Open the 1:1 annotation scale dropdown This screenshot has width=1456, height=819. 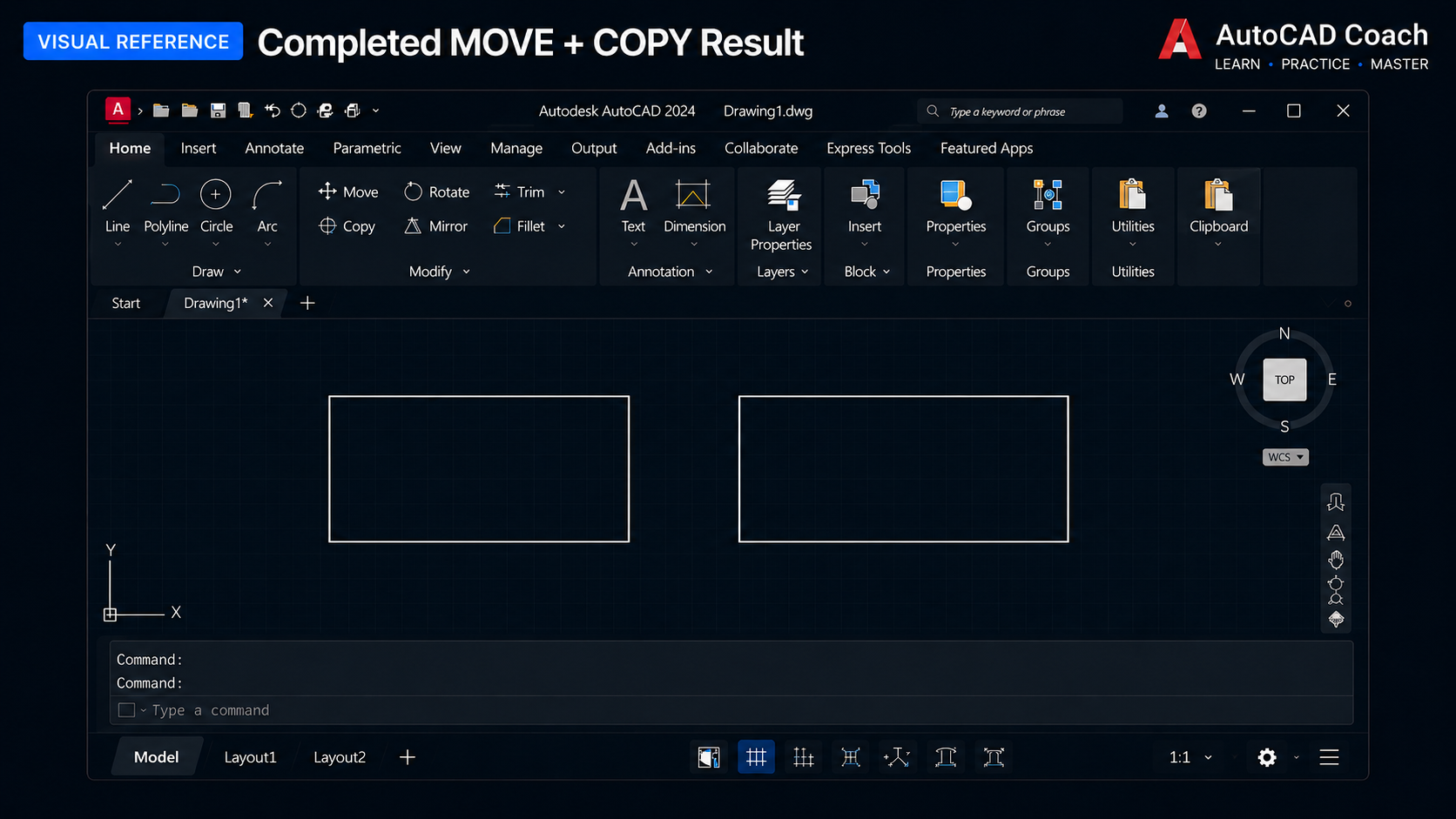click(x=1190, y=757)
